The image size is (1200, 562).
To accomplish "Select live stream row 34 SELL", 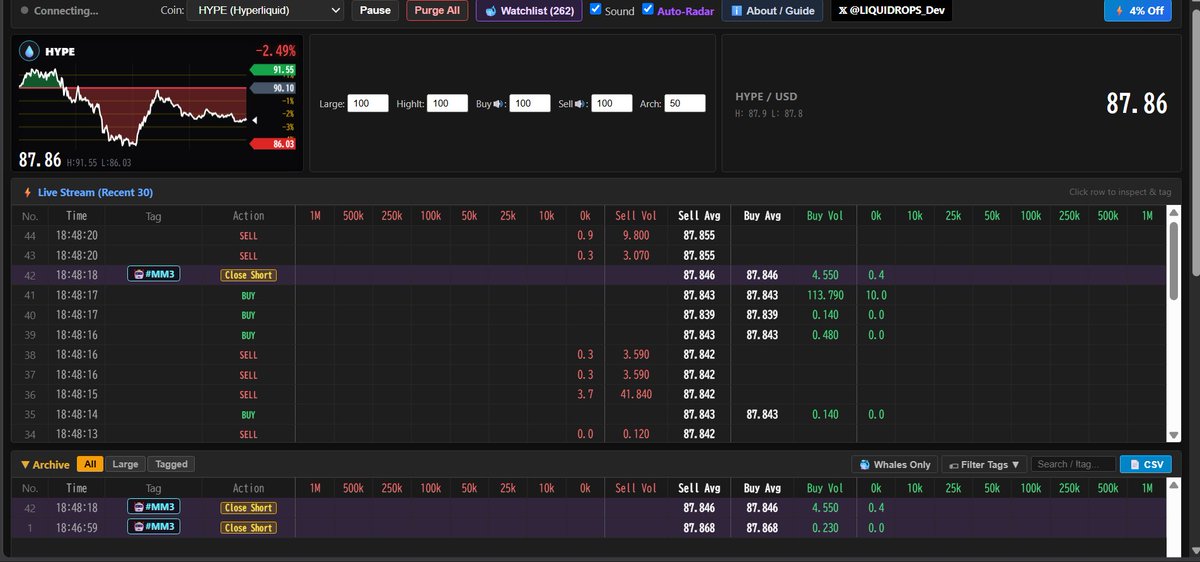I will (589, 434).
